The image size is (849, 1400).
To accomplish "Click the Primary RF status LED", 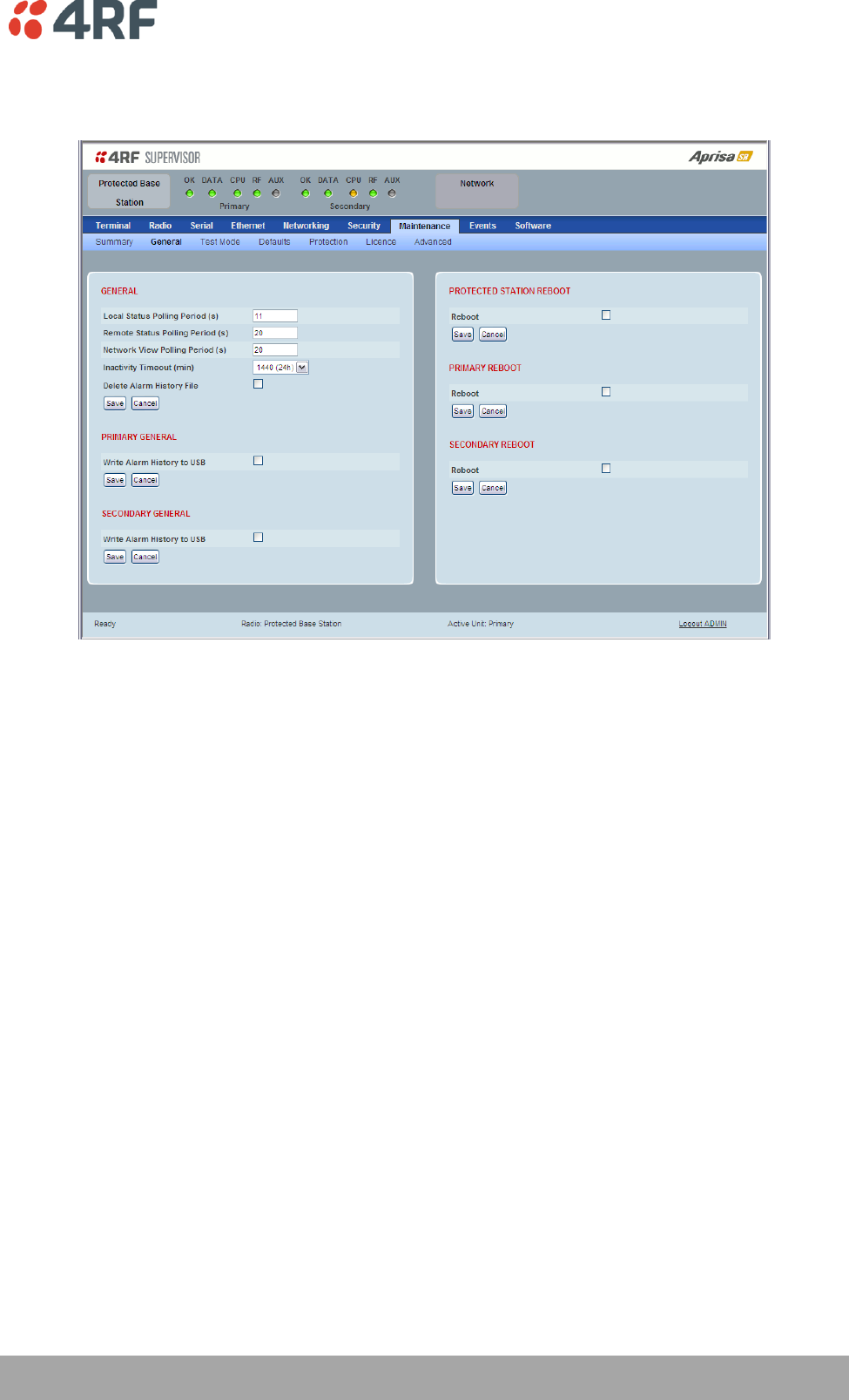I will point(257,193).
